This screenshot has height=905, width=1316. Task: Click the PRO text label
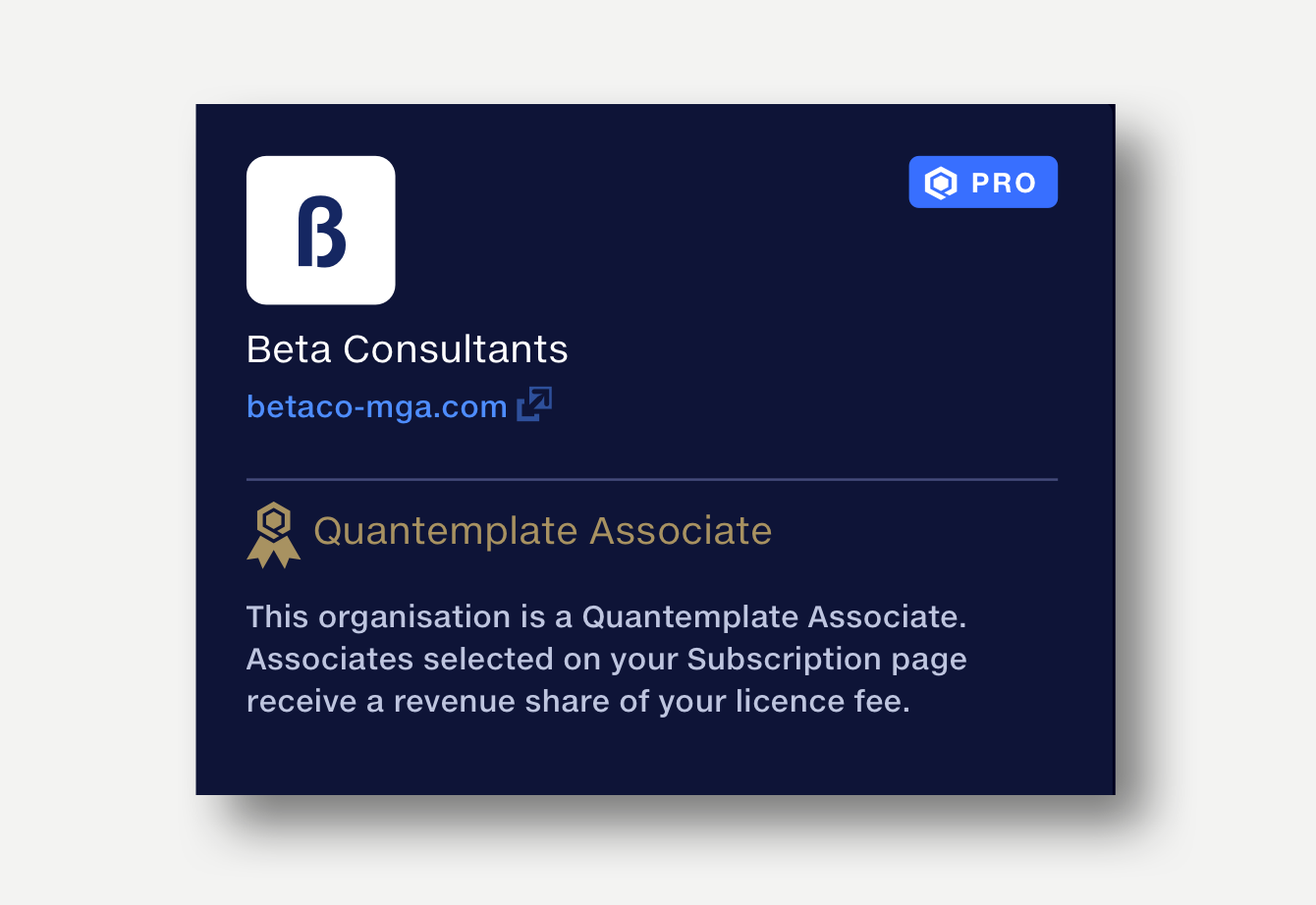(1004, 184)
